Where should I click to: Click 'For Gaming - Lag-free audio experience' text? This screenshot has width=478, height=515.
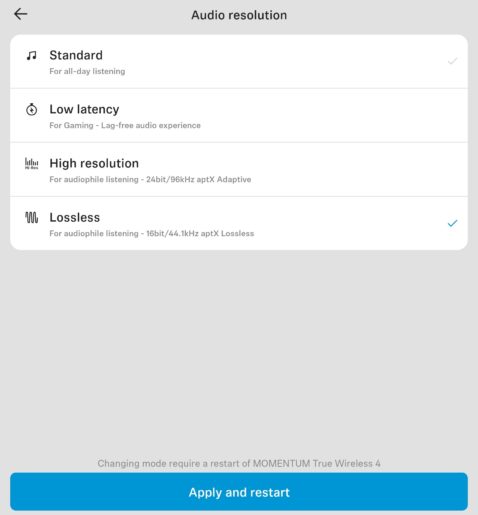(x=125, y=125)
